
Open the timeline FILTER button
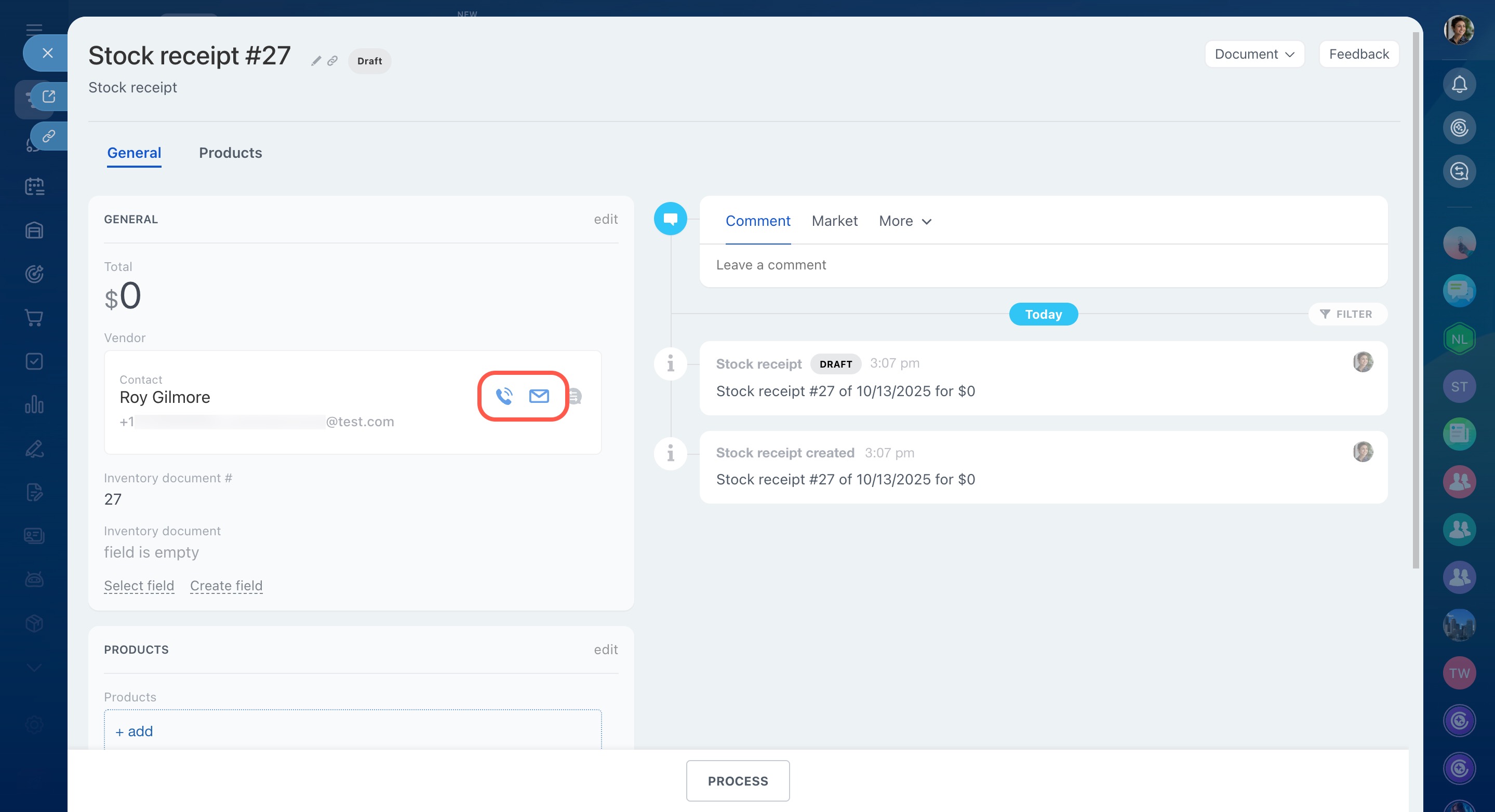tap(1347, 314)
